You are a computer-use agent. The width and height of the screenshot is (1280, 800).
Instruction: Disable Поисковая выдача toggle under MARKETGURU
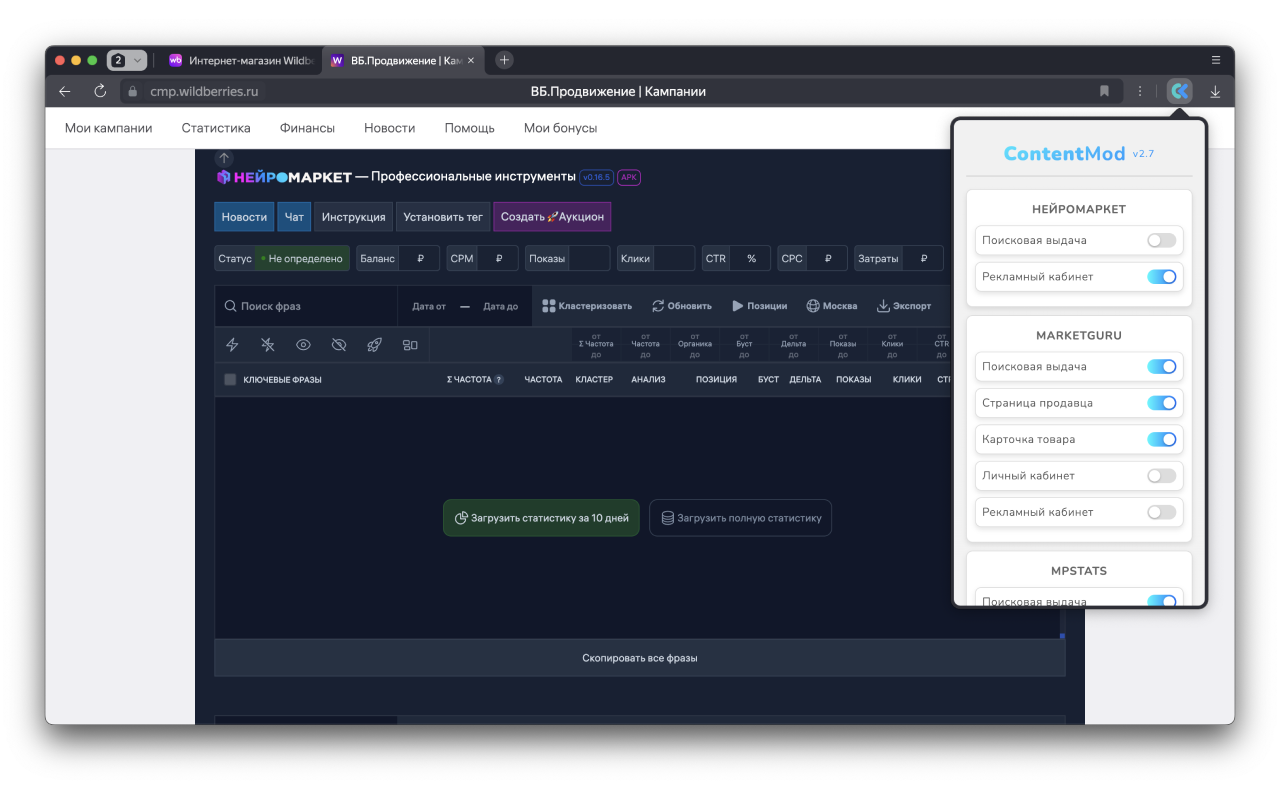coord(1161,367)
